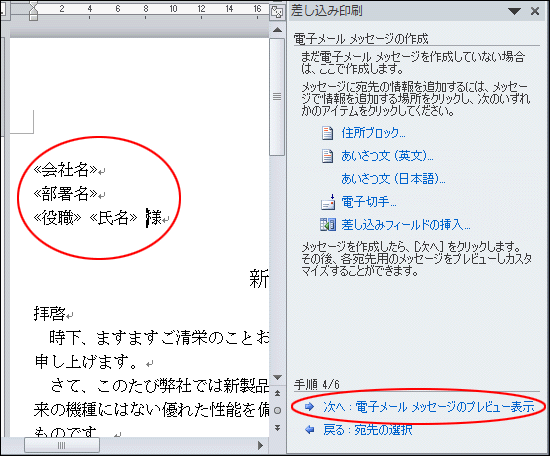Click the «会社名» merge field in document
550x456 pixels.
65,170
